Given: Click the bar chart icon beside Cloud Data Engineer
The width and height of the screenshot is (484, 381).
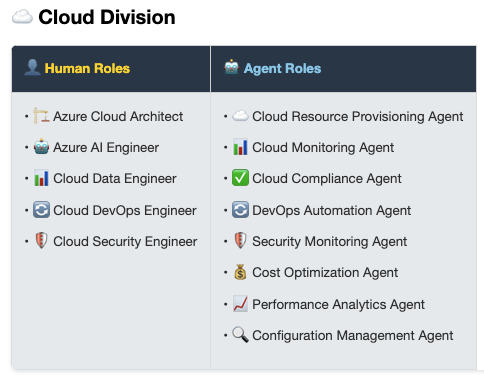Looking at the screenshot, I should point(41,178).
